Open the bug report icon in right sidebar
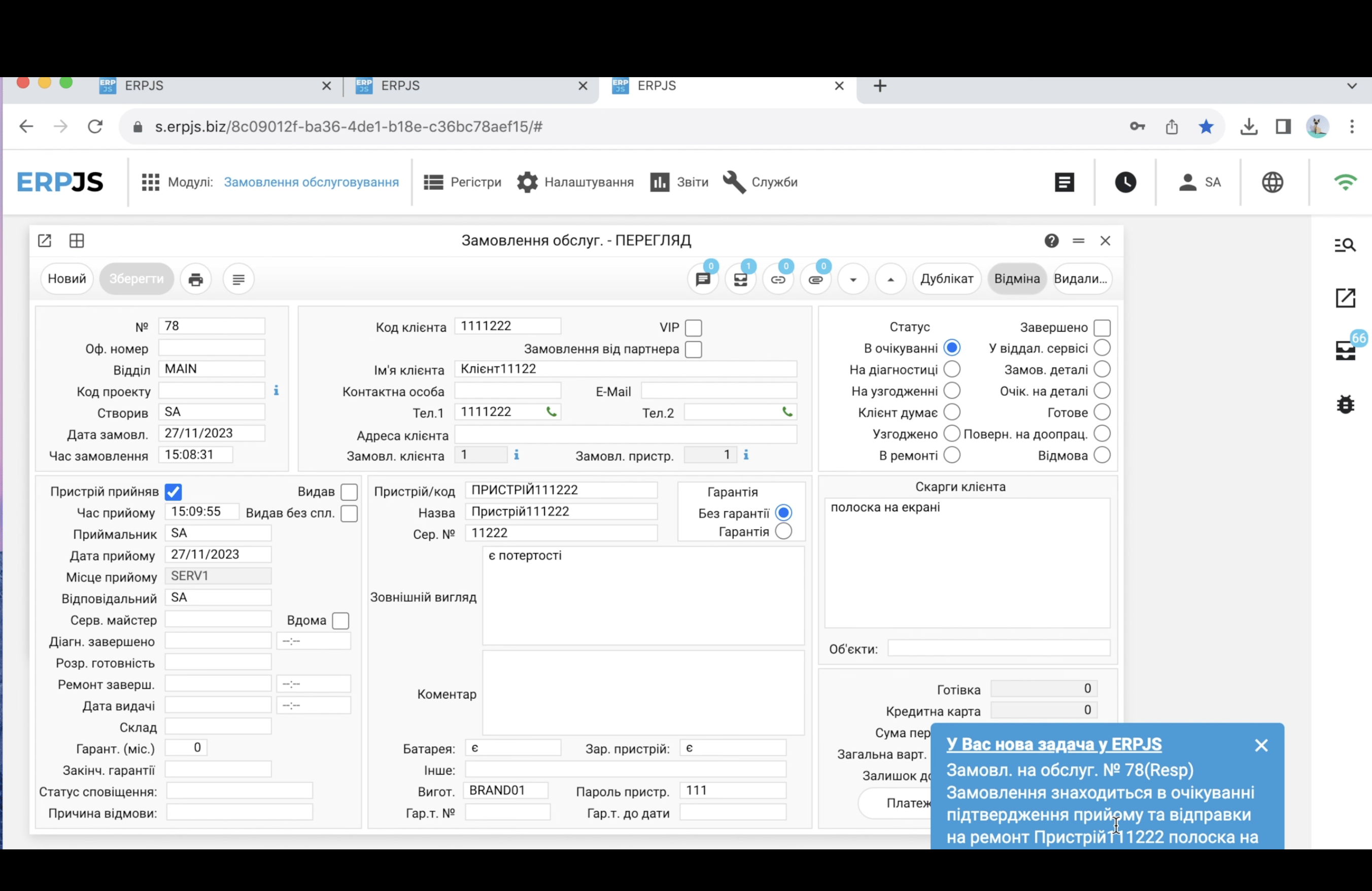This screenshot has height=891, width=1372. [1345, 404]
